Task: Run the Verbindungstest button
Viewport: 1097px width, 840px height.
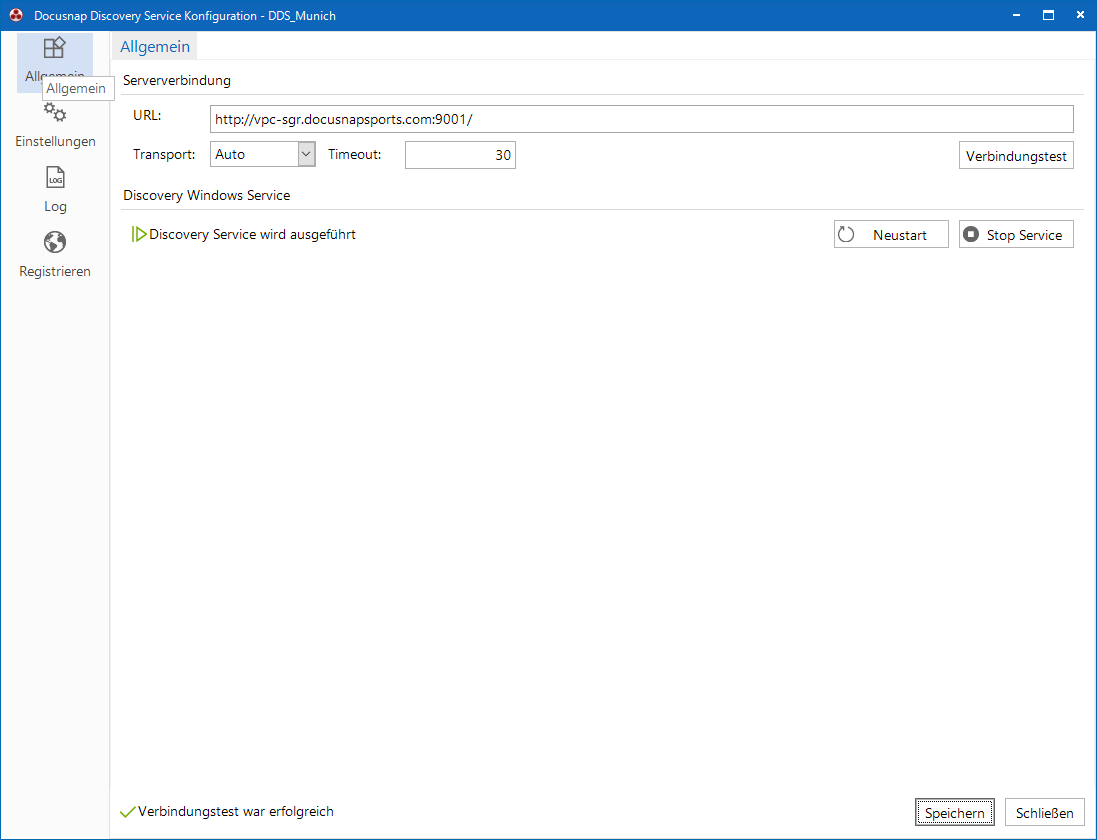Action: pos(1016,155)
